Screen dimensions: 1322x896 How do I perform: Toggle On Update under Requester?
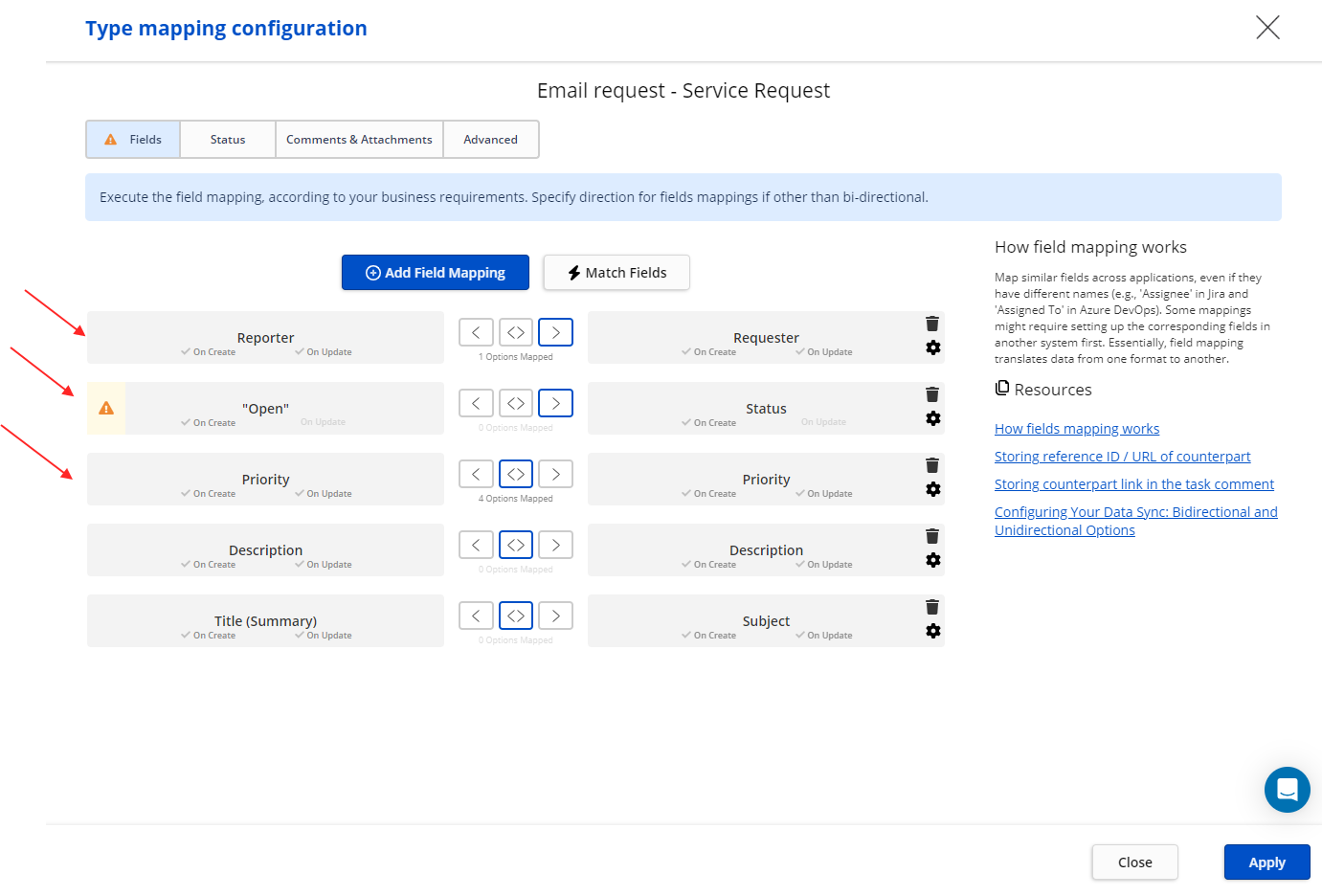click(824, 352)
